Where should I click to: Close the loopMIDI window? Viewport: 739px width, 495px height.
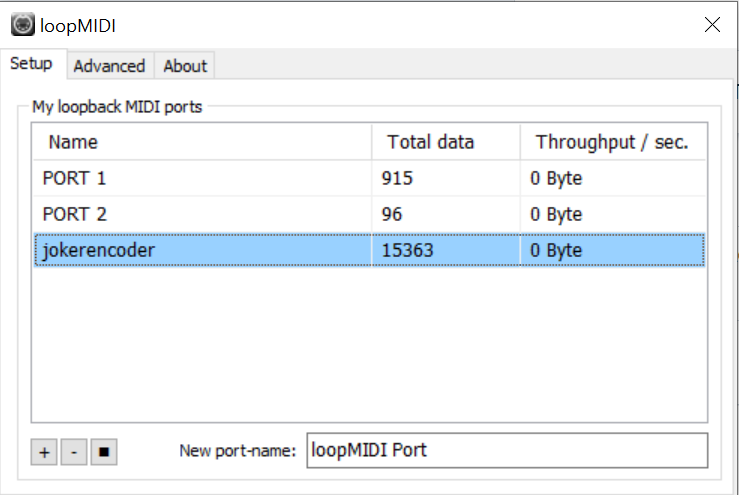click(x=712, y=25)
